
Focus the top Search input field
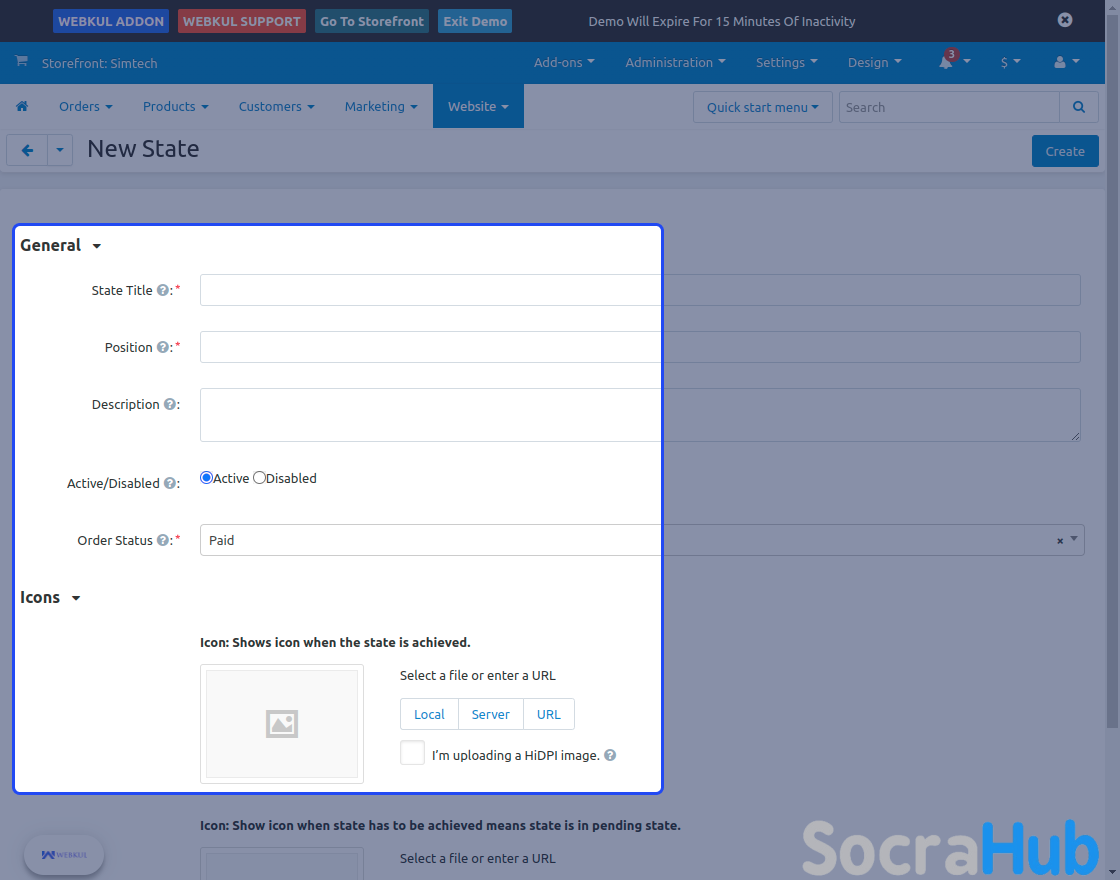pyautogui.click(x=949, y=107)
